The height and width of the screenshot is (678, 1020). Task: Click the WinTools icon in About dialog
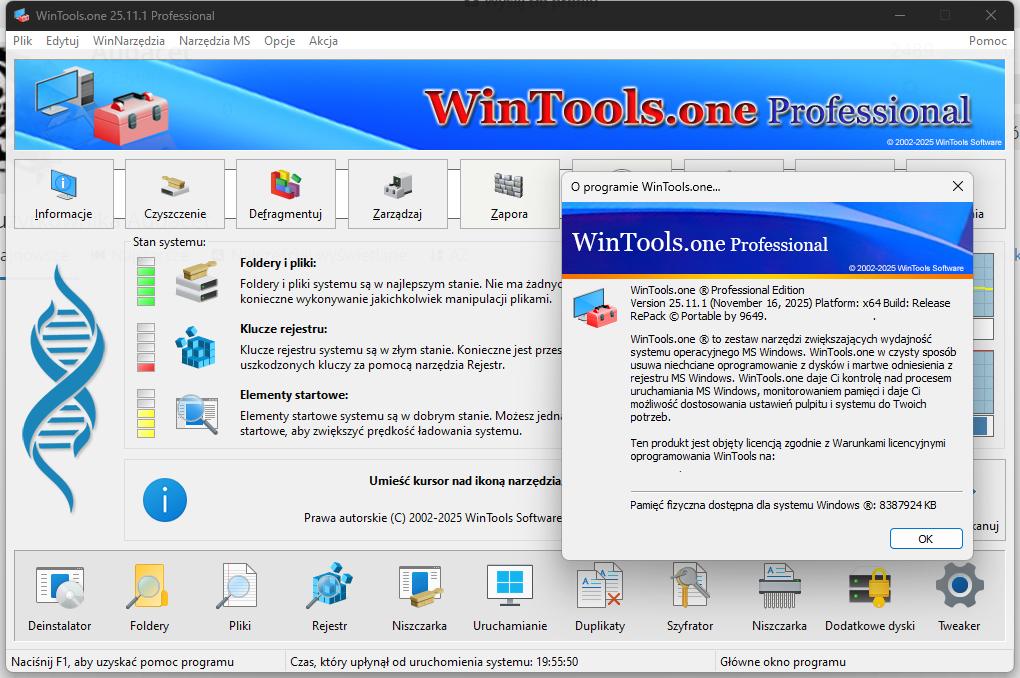click(595, 307)
